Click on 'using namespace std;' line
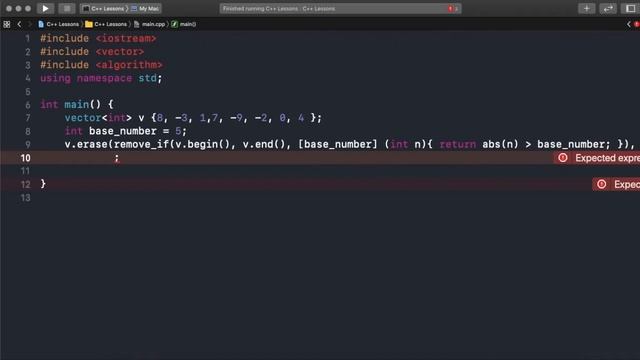 point(101,78)
